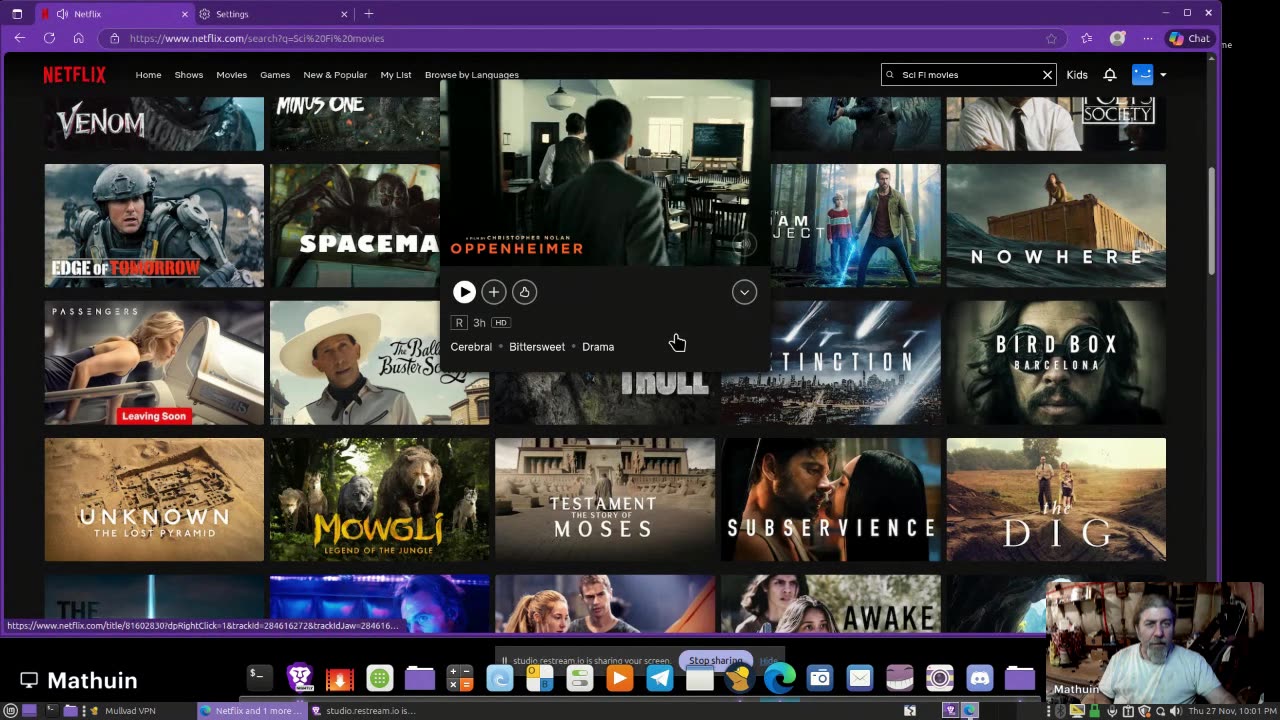The image size is (1280, 720).
Task: Open Passengers movie thumbnail
Action: tap(154, 363)
